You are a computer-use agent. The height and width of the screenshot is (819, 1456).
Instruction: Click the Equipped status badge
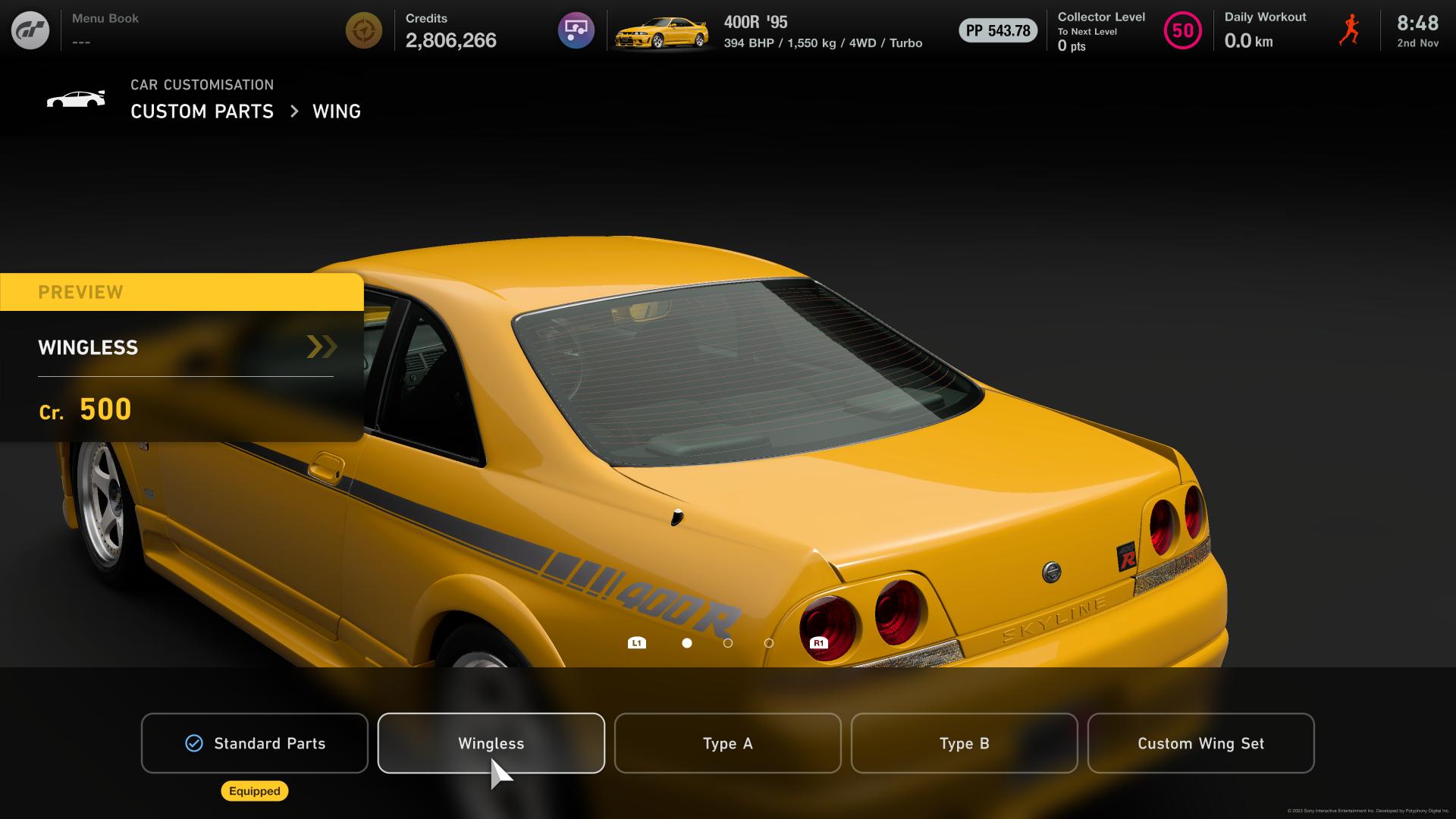pos(255,791)
